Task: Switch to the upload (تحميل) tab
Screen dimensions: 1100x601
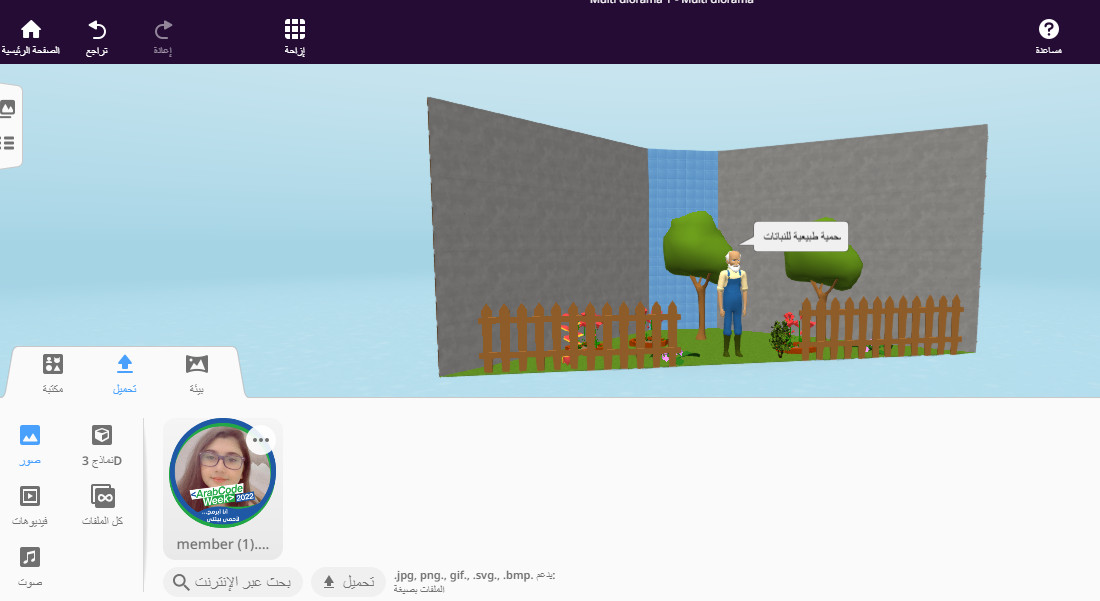Action: point(125,374)
